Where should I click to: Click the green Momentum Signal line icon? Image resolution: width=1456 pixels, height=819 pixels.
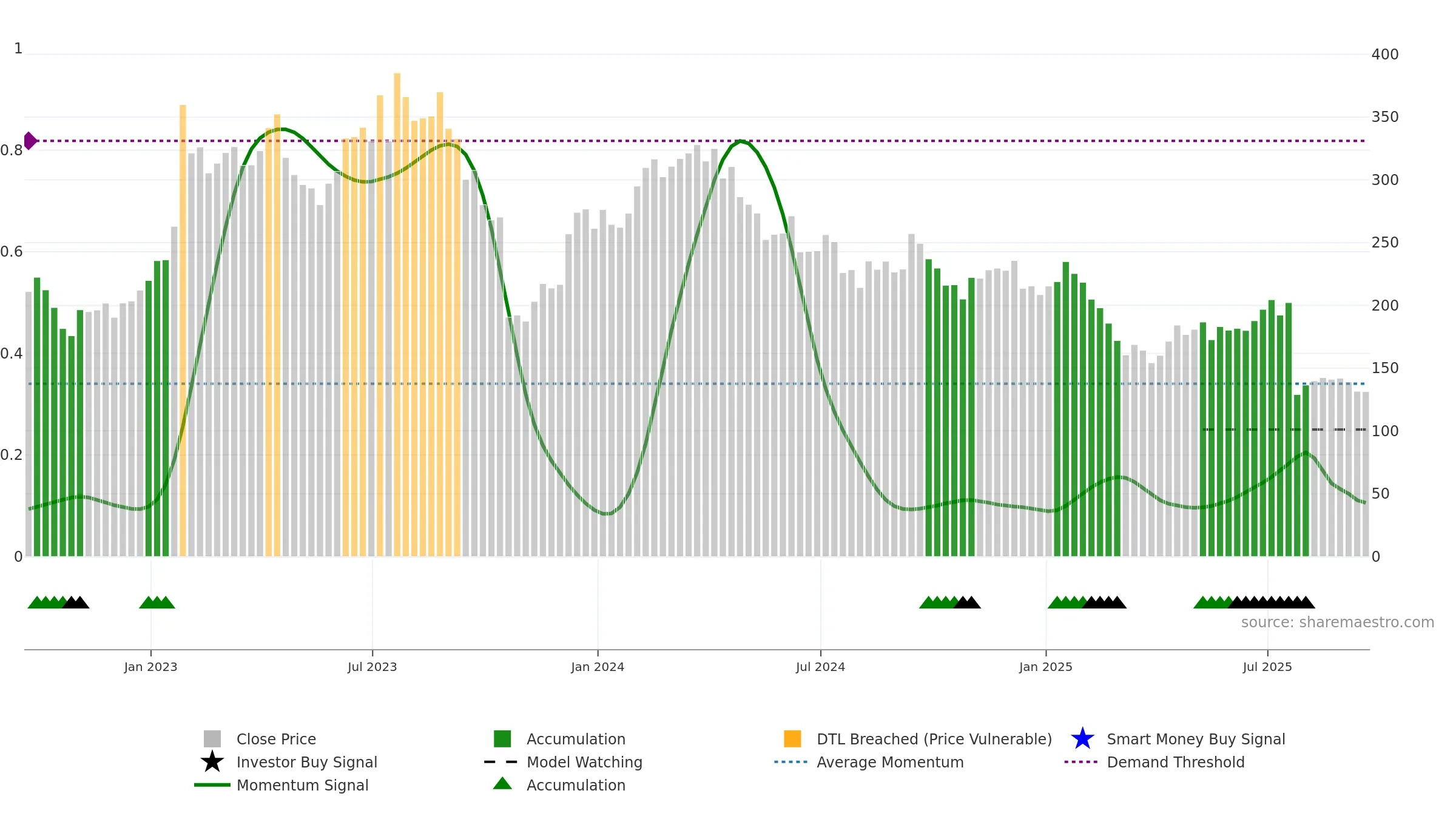pos(212,784)
